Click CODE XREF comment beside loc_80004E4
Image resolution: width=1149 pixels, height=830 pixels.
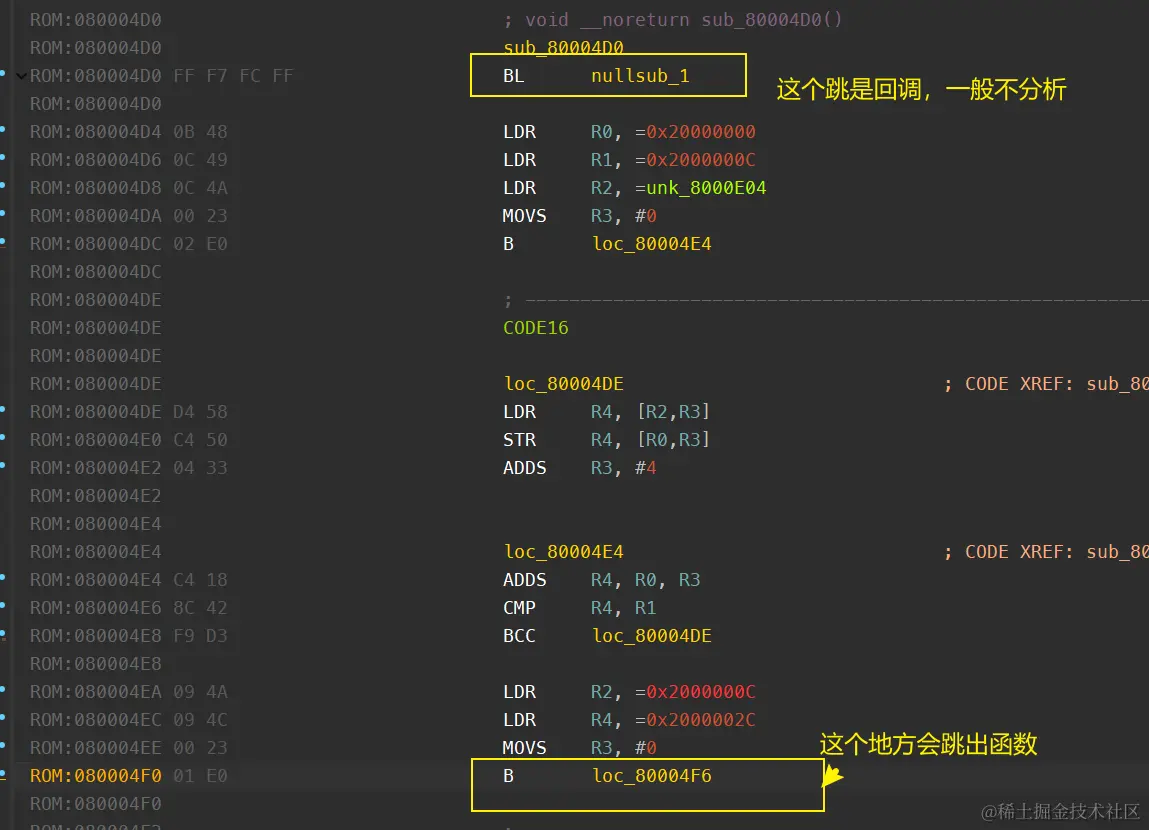point(1046,552)
